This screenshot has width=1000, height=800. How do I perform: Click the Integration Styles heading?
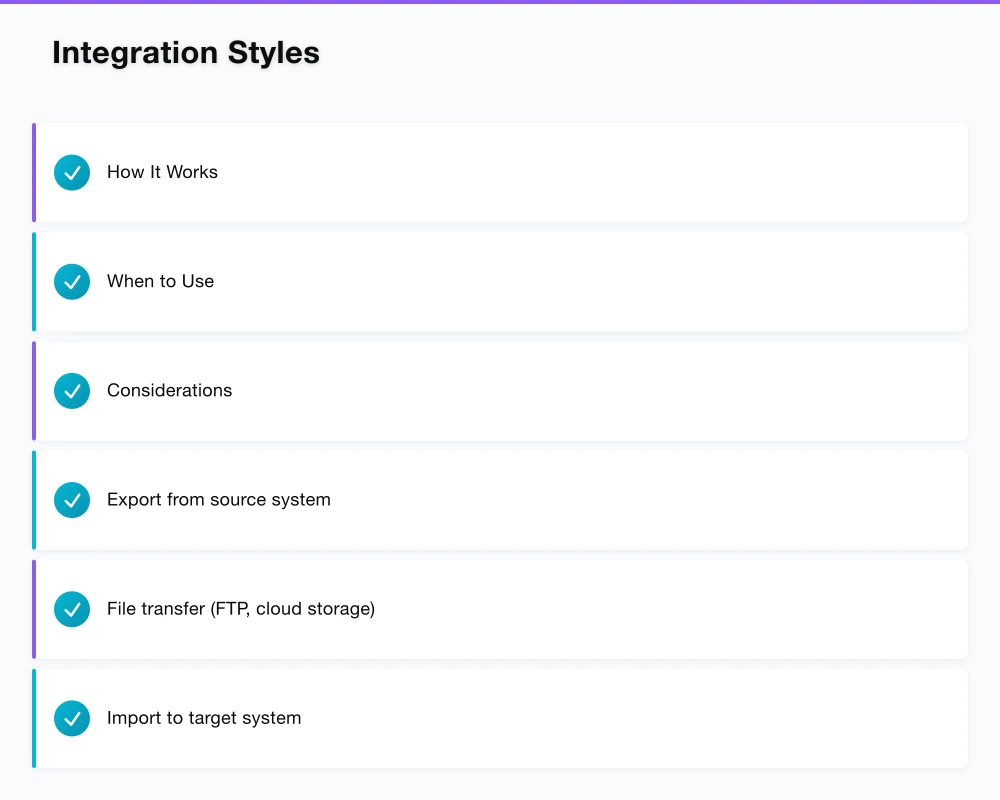pos(186,52)
